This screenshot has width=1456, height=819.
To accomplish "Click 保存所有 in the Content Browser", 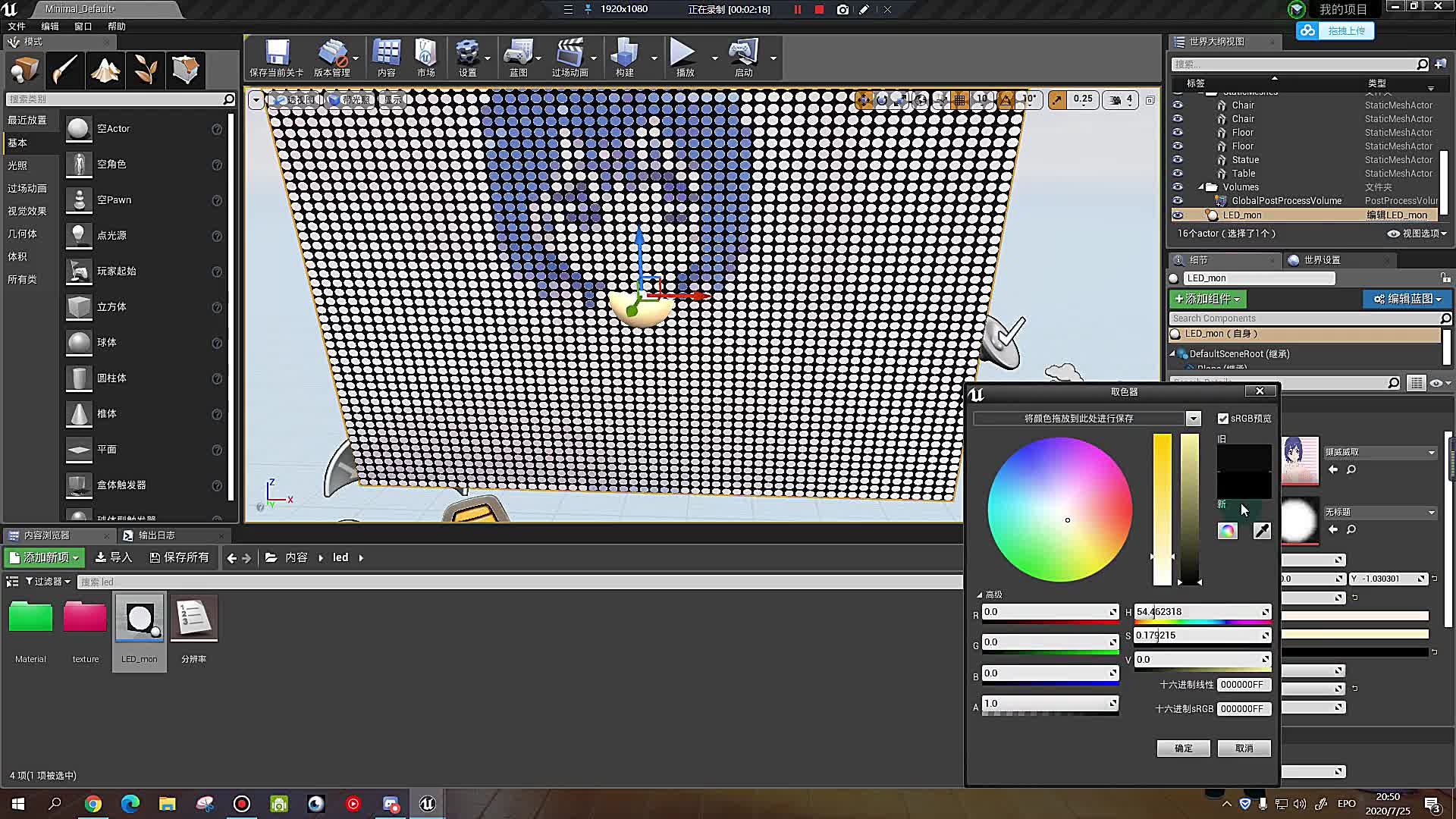I will (180, 557).
